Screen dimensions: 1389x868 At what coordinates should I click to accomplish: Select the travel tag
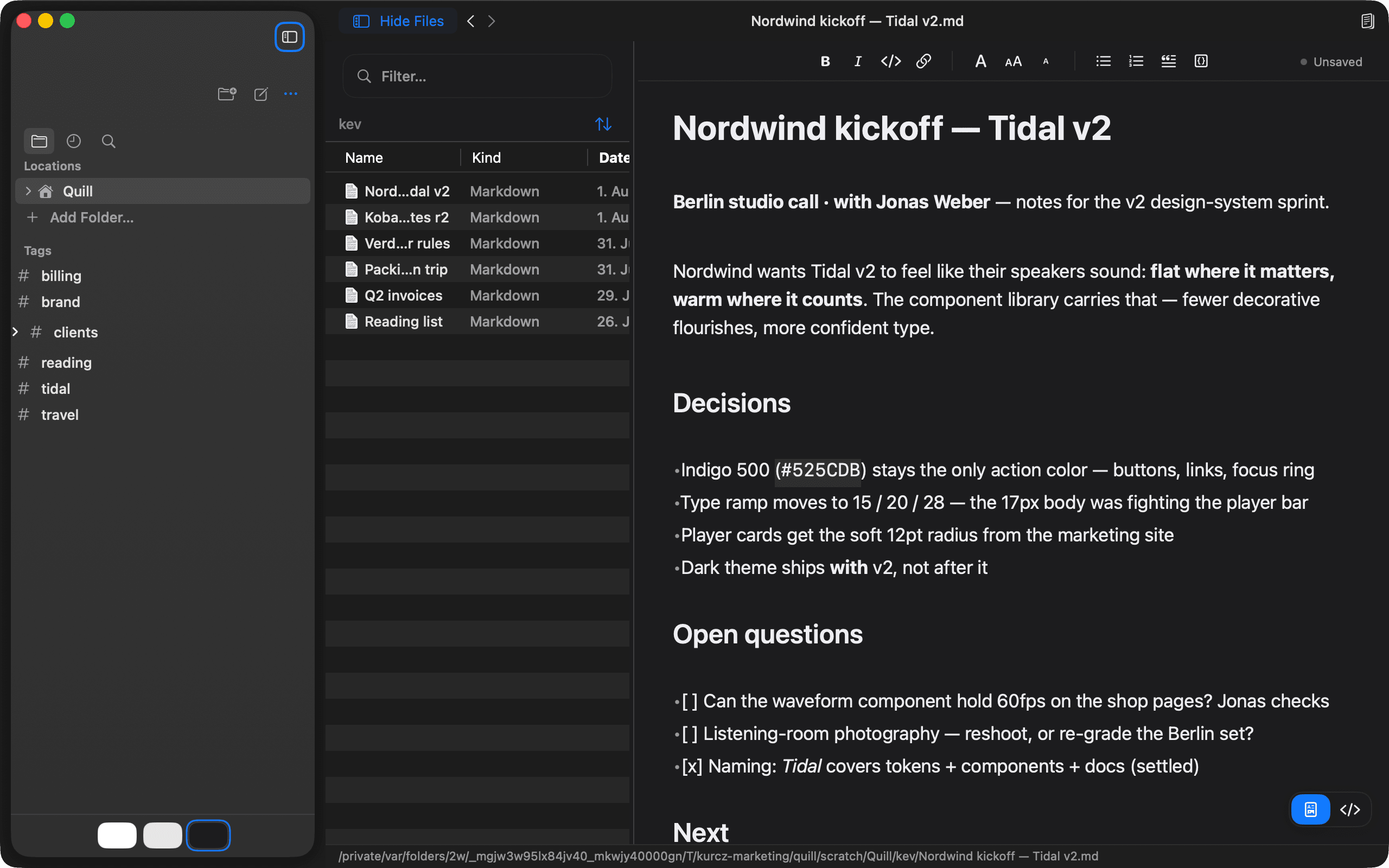pos(60,414)
